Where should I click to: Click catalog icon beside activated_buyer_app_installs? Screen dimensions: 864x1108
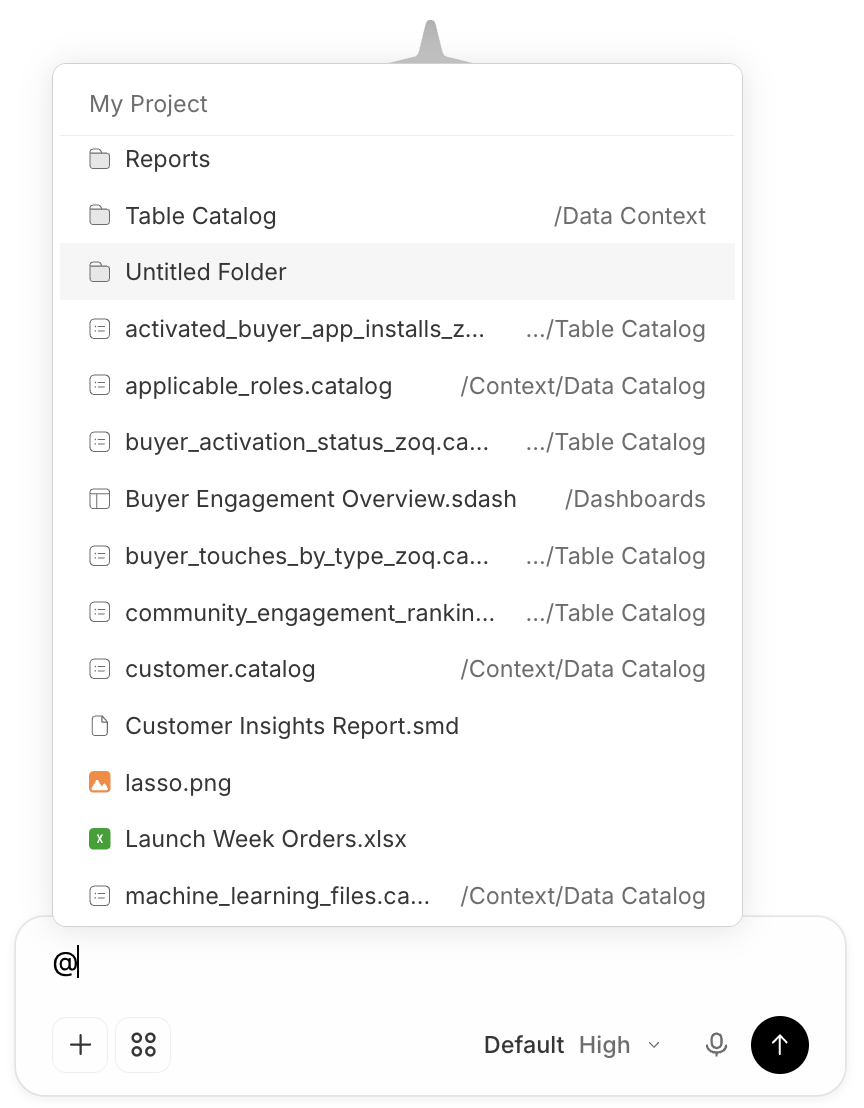100,329
